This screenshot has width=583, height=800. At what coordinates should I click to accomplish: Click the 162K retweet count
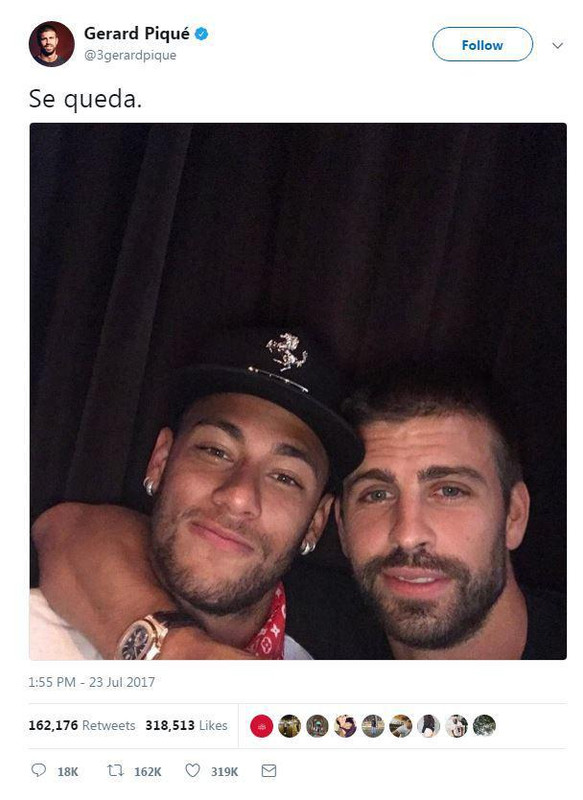click(148, 771)
